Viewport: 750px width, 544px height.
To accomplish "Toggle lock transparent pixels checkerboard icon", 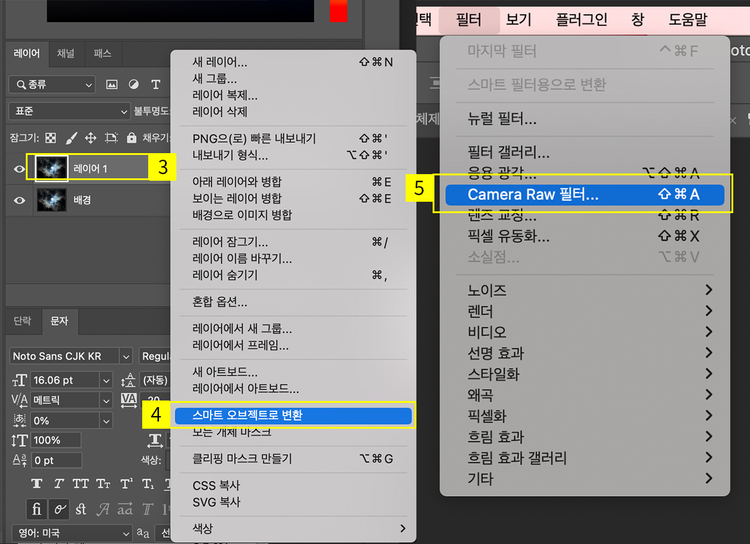I will pyautogui.click(x=50, y=138).
